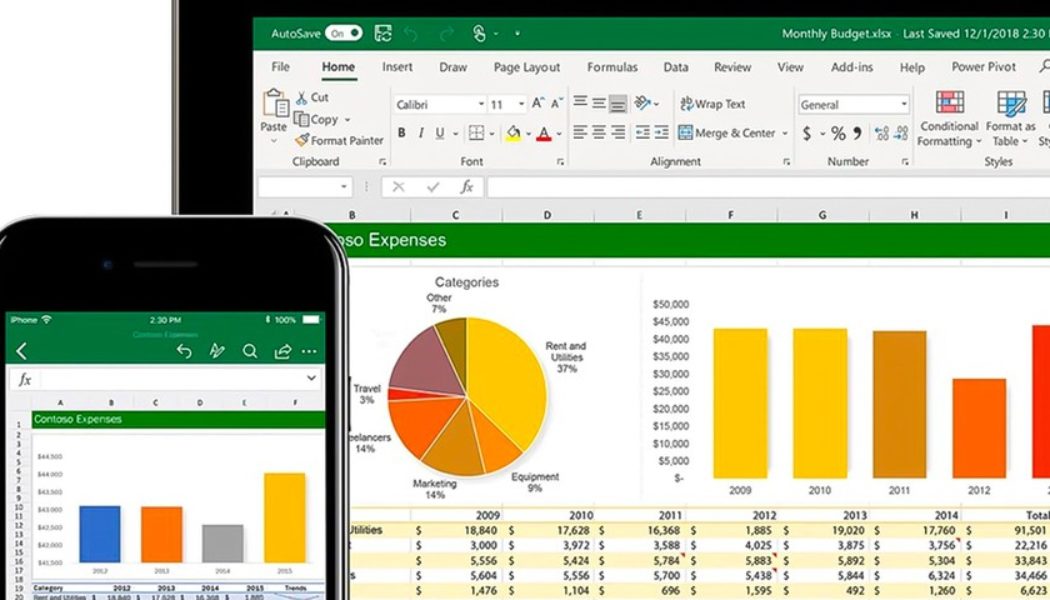1050x600 pixels.
Task: Click the Paste button
Action: [274, 110]
